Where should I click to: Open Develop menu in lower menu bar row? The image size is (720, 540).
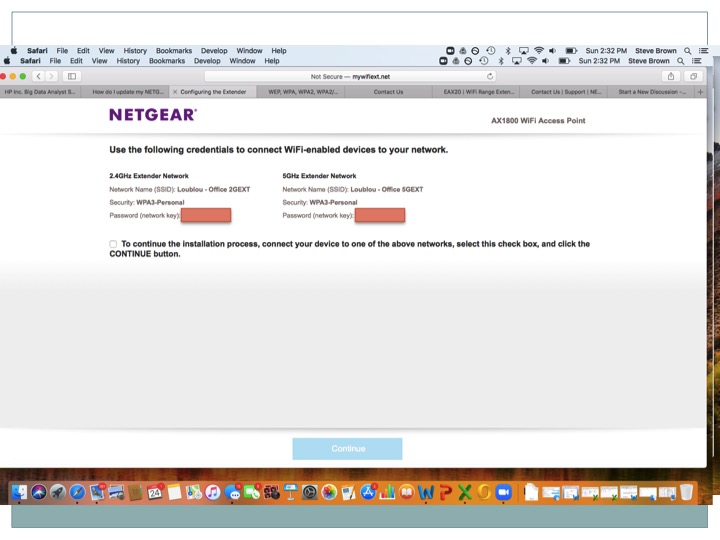pyautogui.click(x=207, y=61)
